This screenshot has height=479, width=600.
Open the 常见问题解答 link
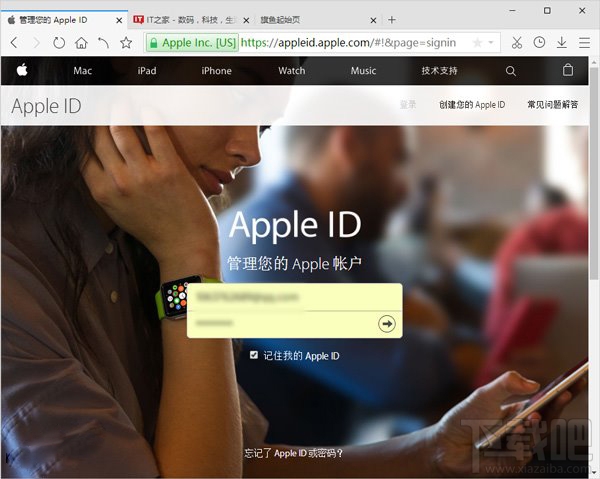(553, 105)
